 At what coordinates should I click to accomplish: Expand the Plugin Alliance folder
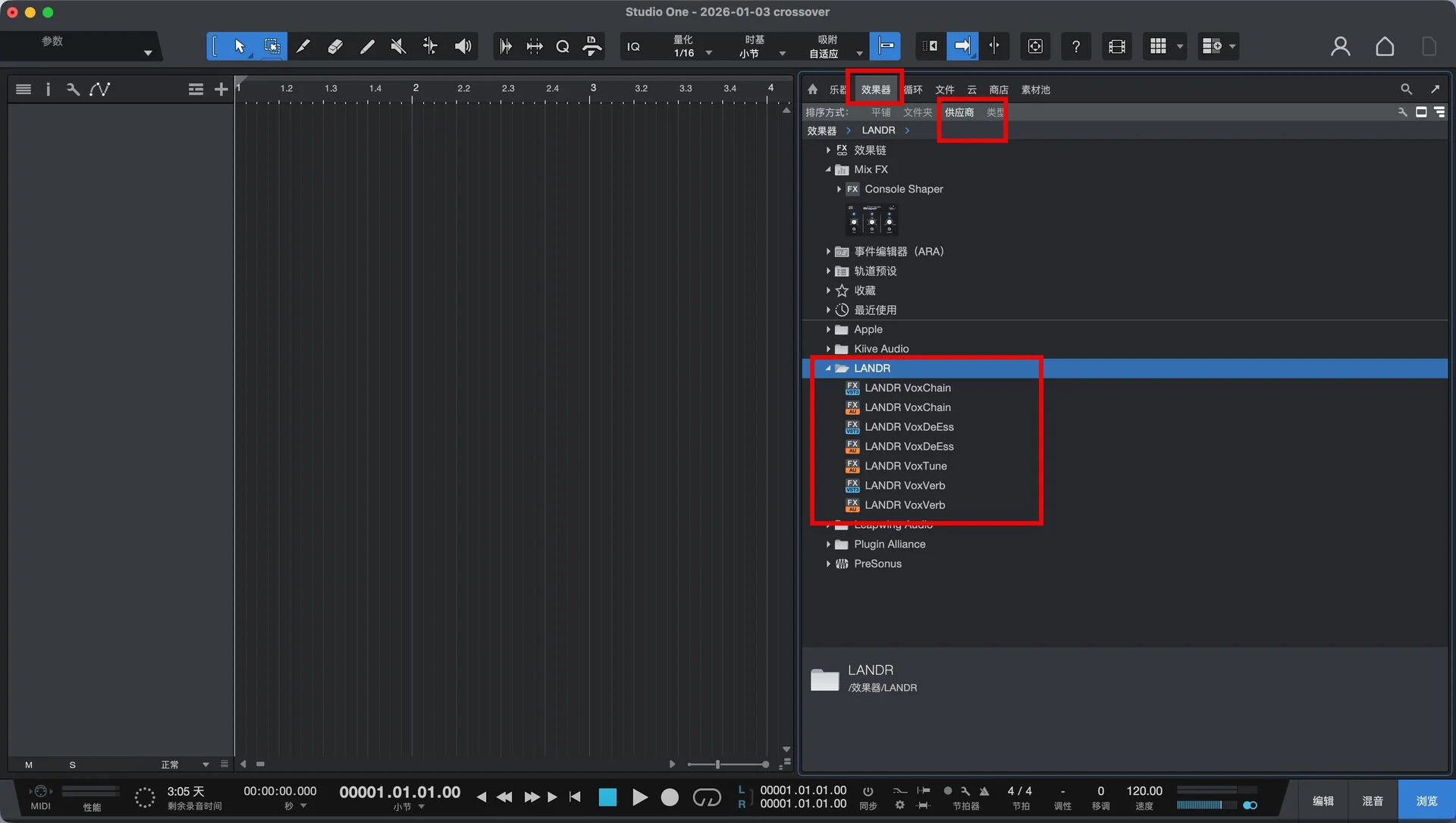pyautogui.click(x=828, y=545)
